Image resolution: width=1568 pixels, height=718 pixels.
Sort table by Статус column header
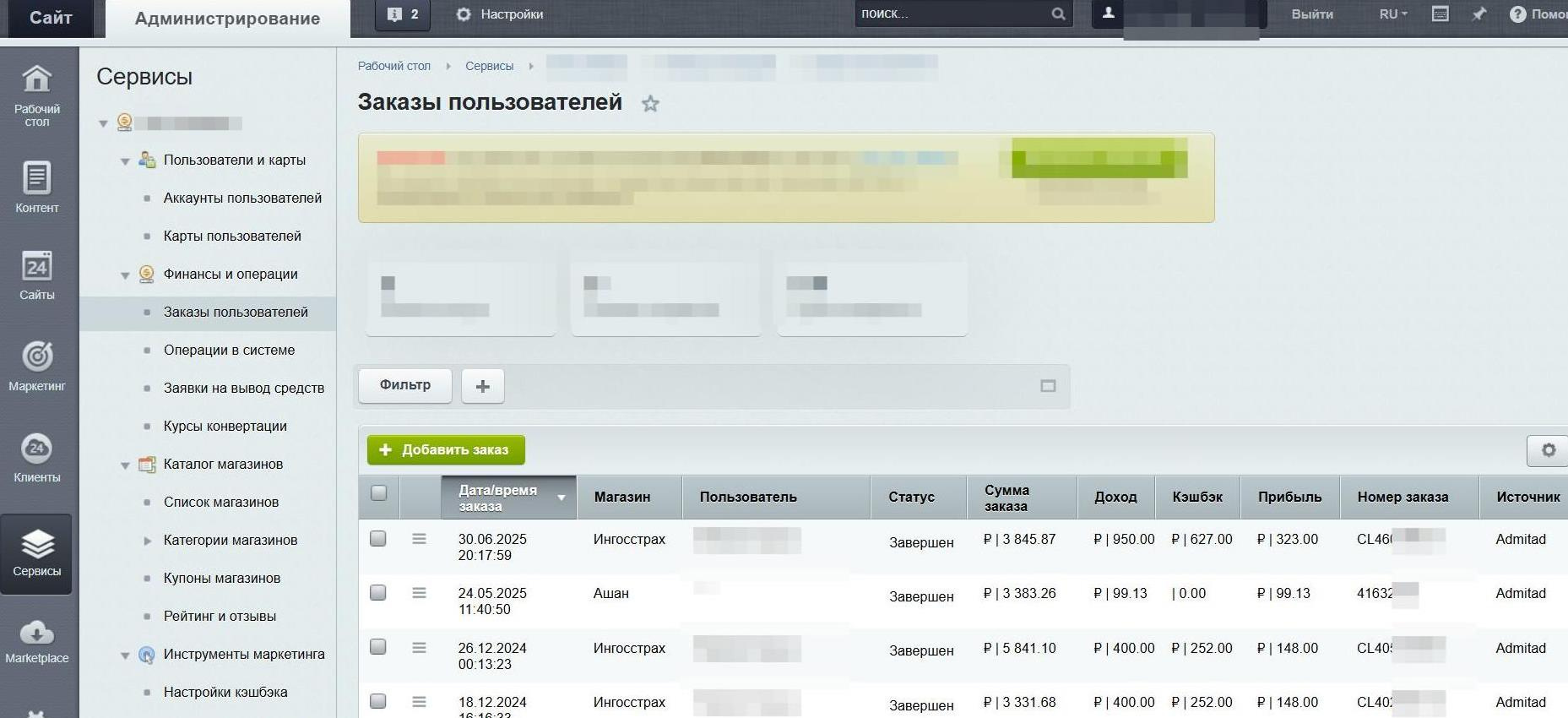pyautogui.click(x=918, y=498)
